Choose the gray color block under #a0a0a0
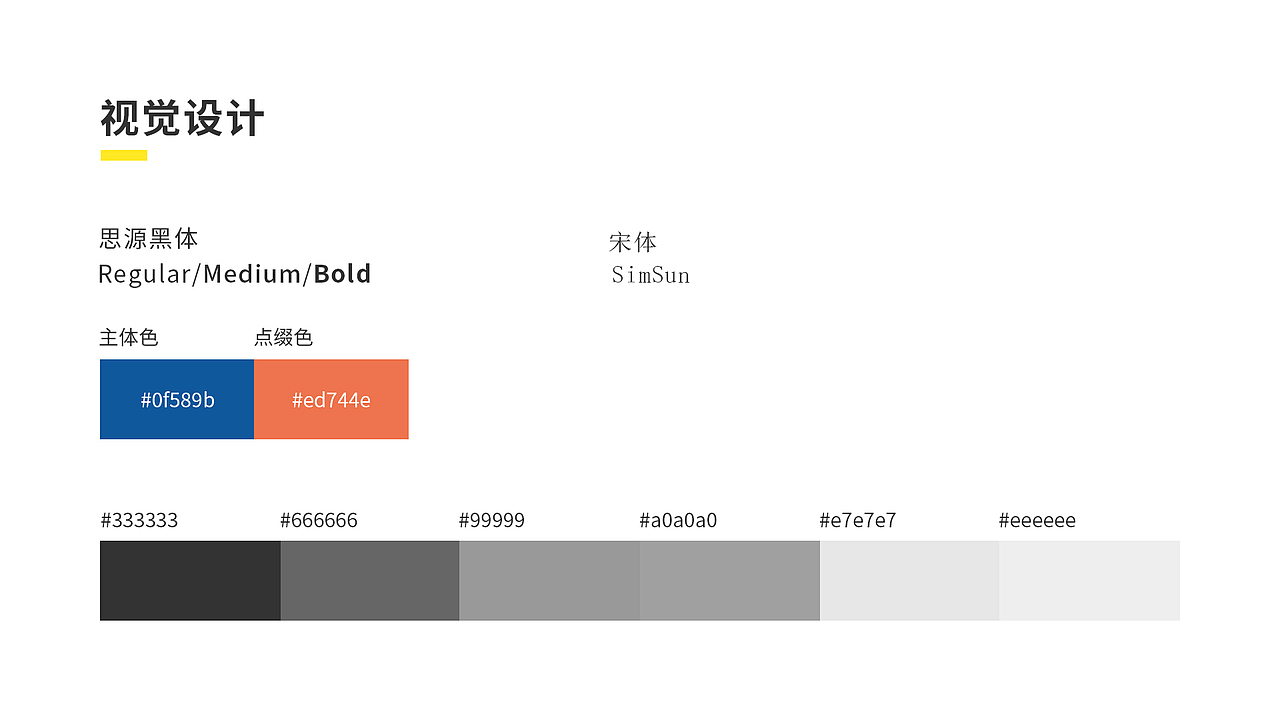The height and width of the screenshot is (720, 1280). point(730,580)
